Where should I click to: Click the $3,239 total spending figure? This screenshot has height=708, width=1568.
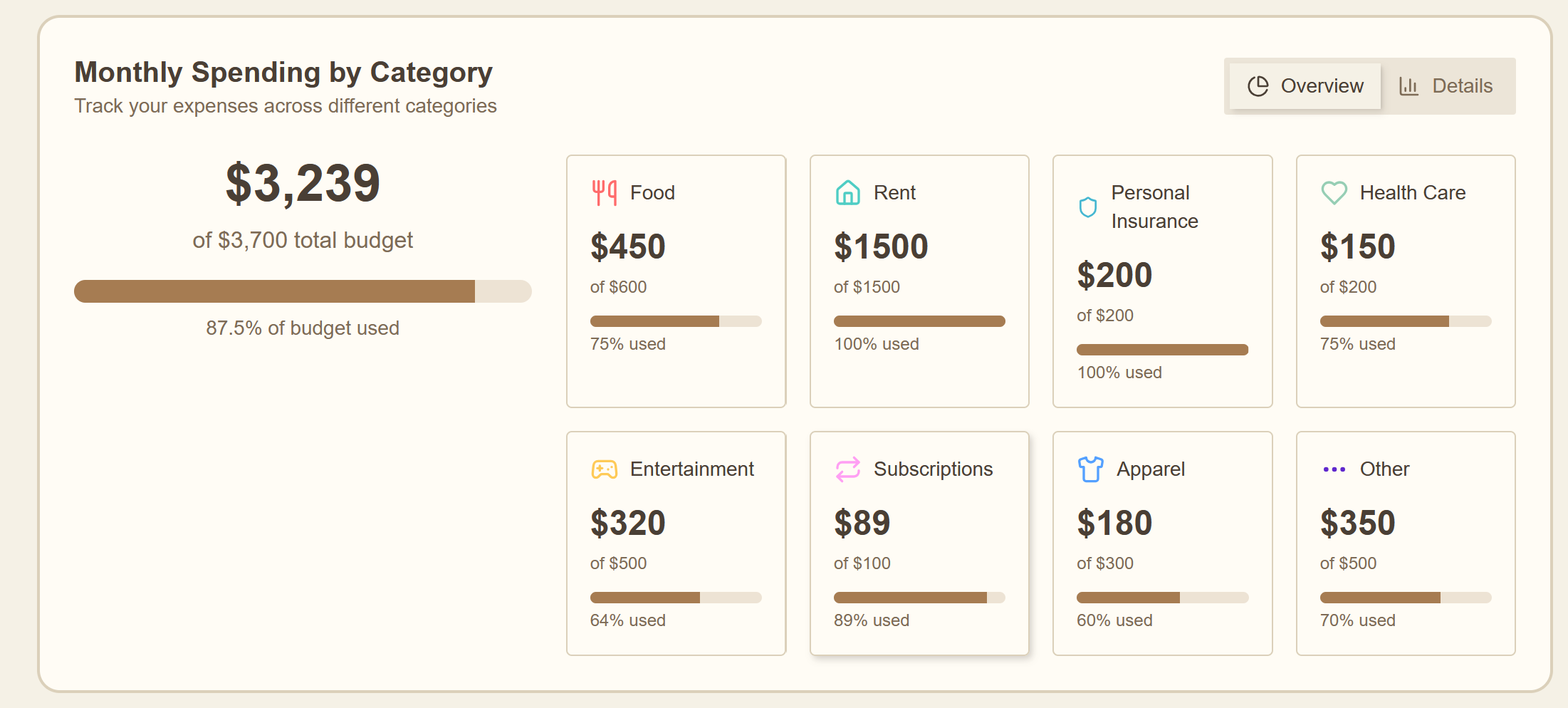click(x=303, y=184)
